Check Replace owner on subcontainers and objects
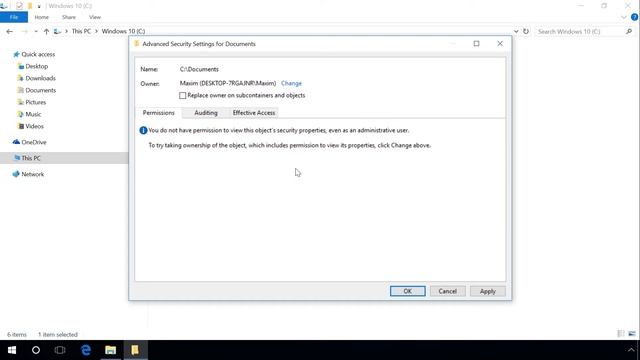The image size is (640, 360). (x=182, y=96)
